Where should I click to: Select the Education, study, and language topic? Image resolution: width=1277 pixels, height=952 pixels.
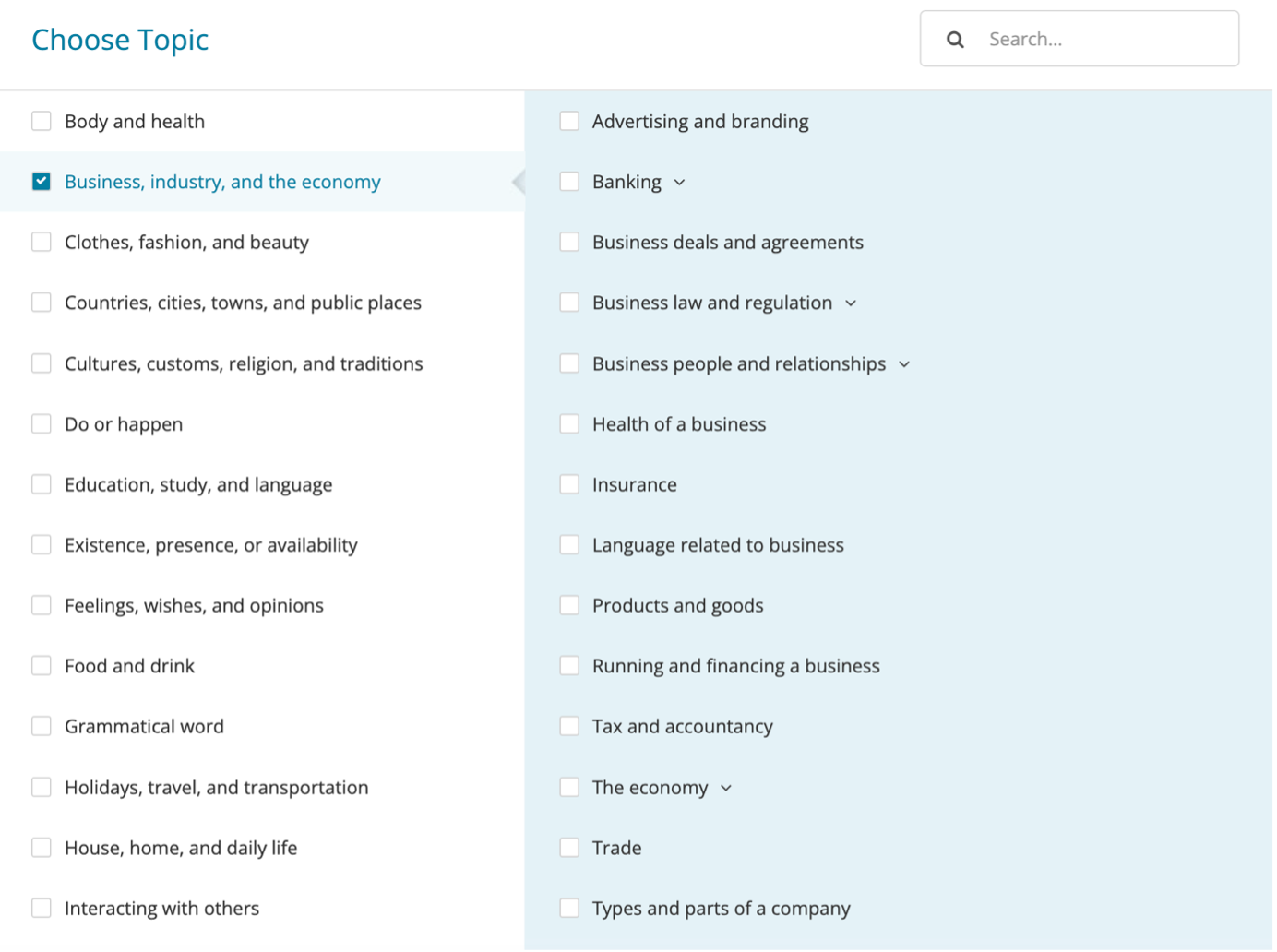click(x=198, y=484)
